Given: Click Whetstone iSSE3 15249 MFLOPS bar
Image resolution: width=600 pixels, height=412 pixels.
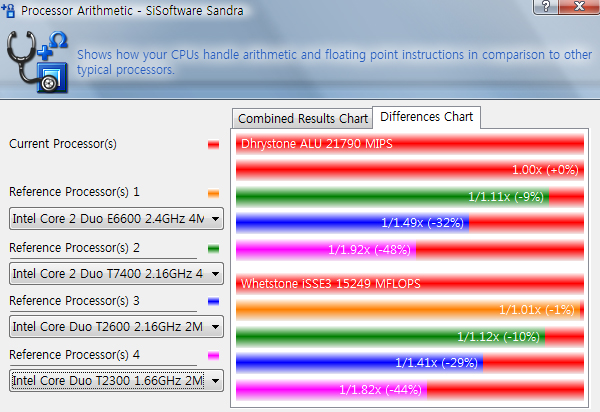Looking at the screenshot, I should [410, 283].
